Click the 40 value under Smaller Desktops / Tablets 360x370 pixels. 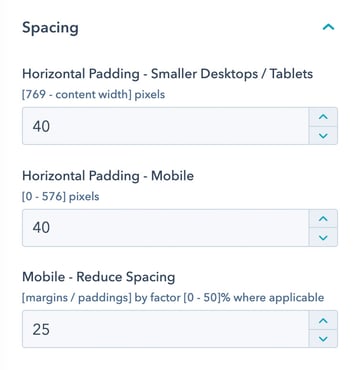[41, 126]
